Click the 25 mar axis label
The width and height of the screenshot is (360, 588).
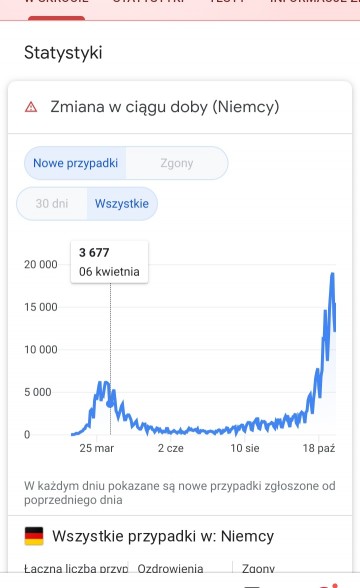click(x=96, y=448)
